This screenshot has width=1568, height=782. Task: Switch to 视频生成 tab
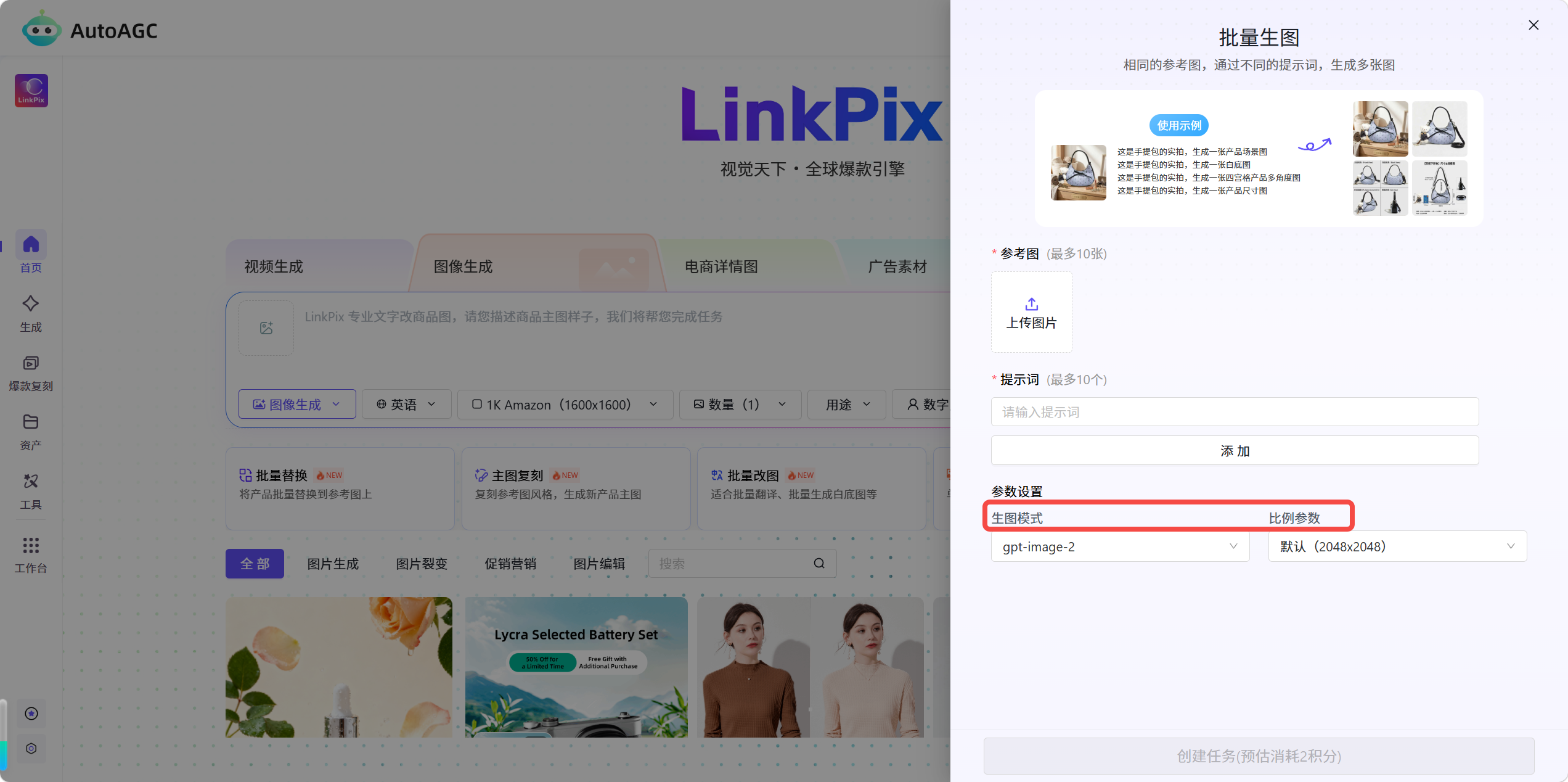274,266
